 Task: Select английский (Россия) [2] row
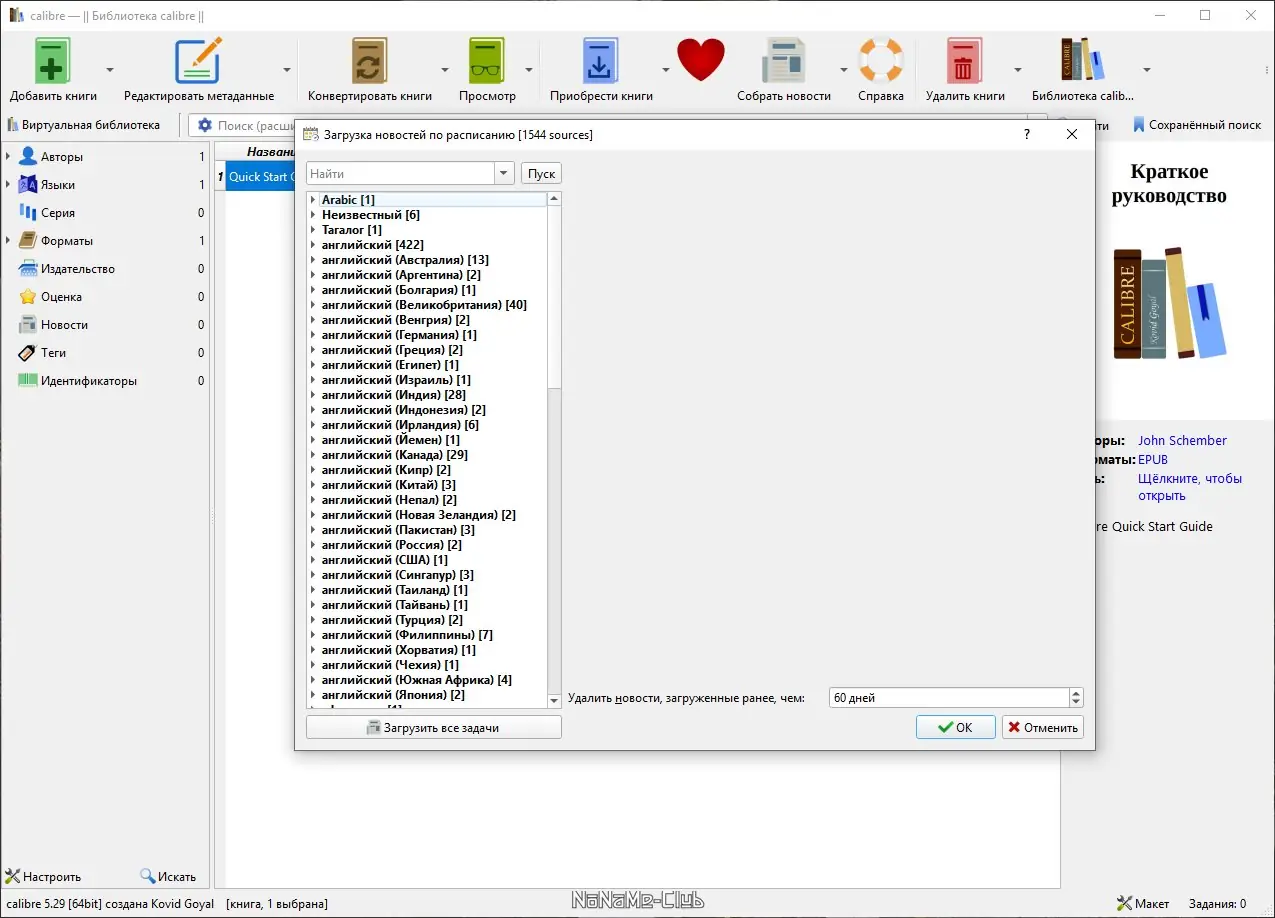392,545
